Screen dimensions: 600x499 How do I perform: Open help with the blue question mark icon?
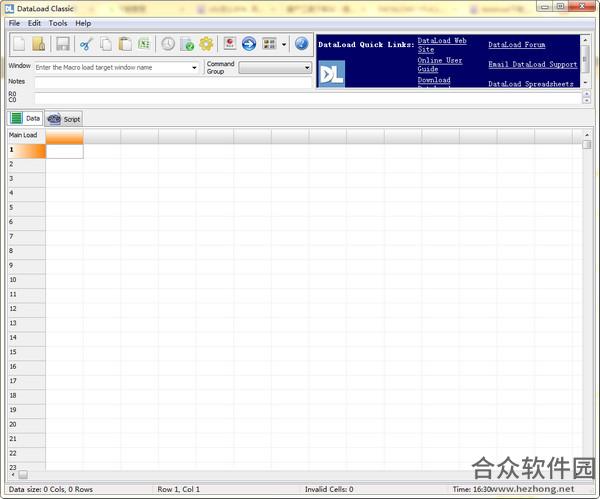pos(302,44)
